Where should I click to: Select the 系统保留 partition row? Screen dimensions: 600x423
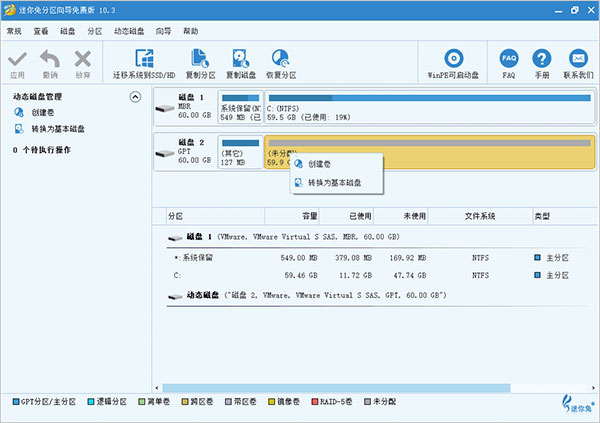pyautogui.click(x=377, y=258)
